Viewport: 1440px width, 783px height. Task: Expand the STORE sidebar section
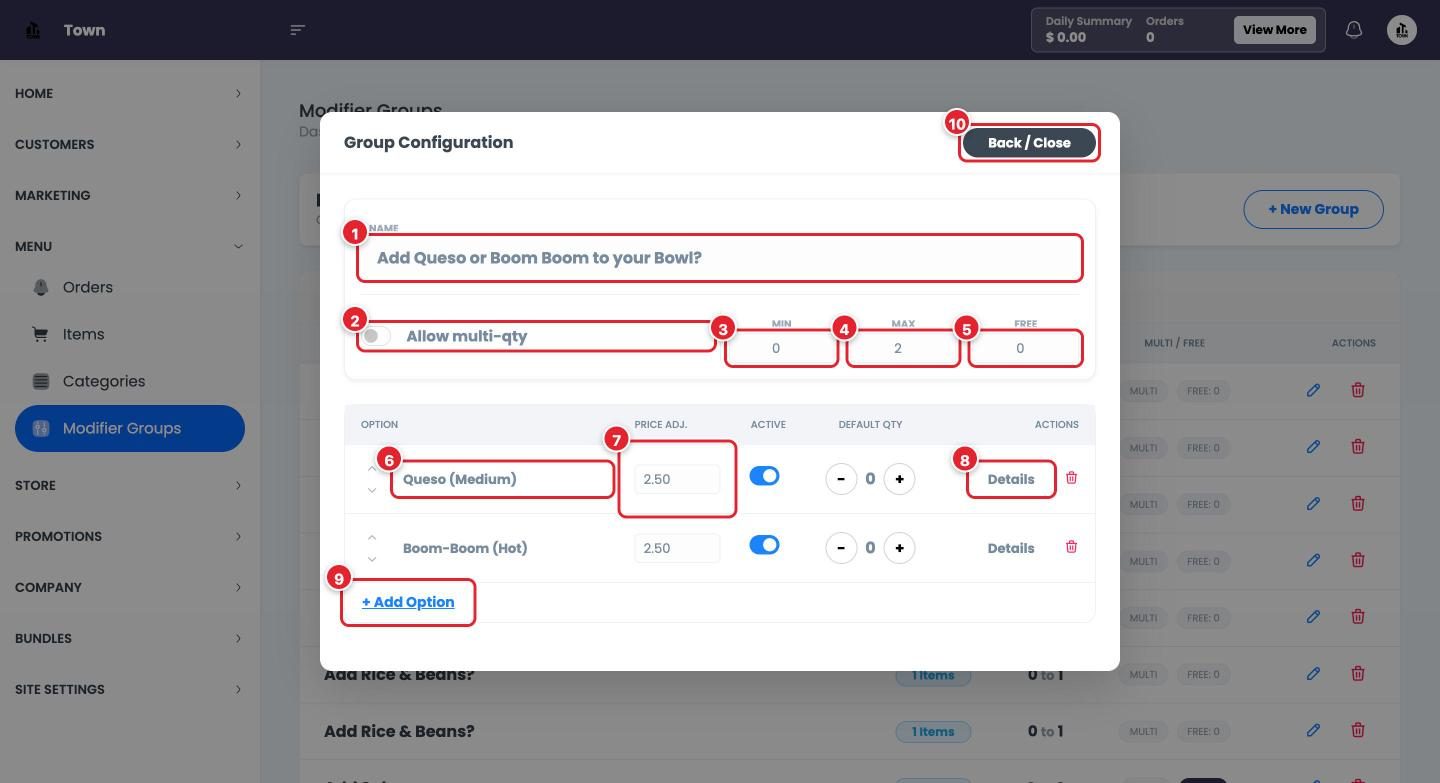tap(130, 485)
